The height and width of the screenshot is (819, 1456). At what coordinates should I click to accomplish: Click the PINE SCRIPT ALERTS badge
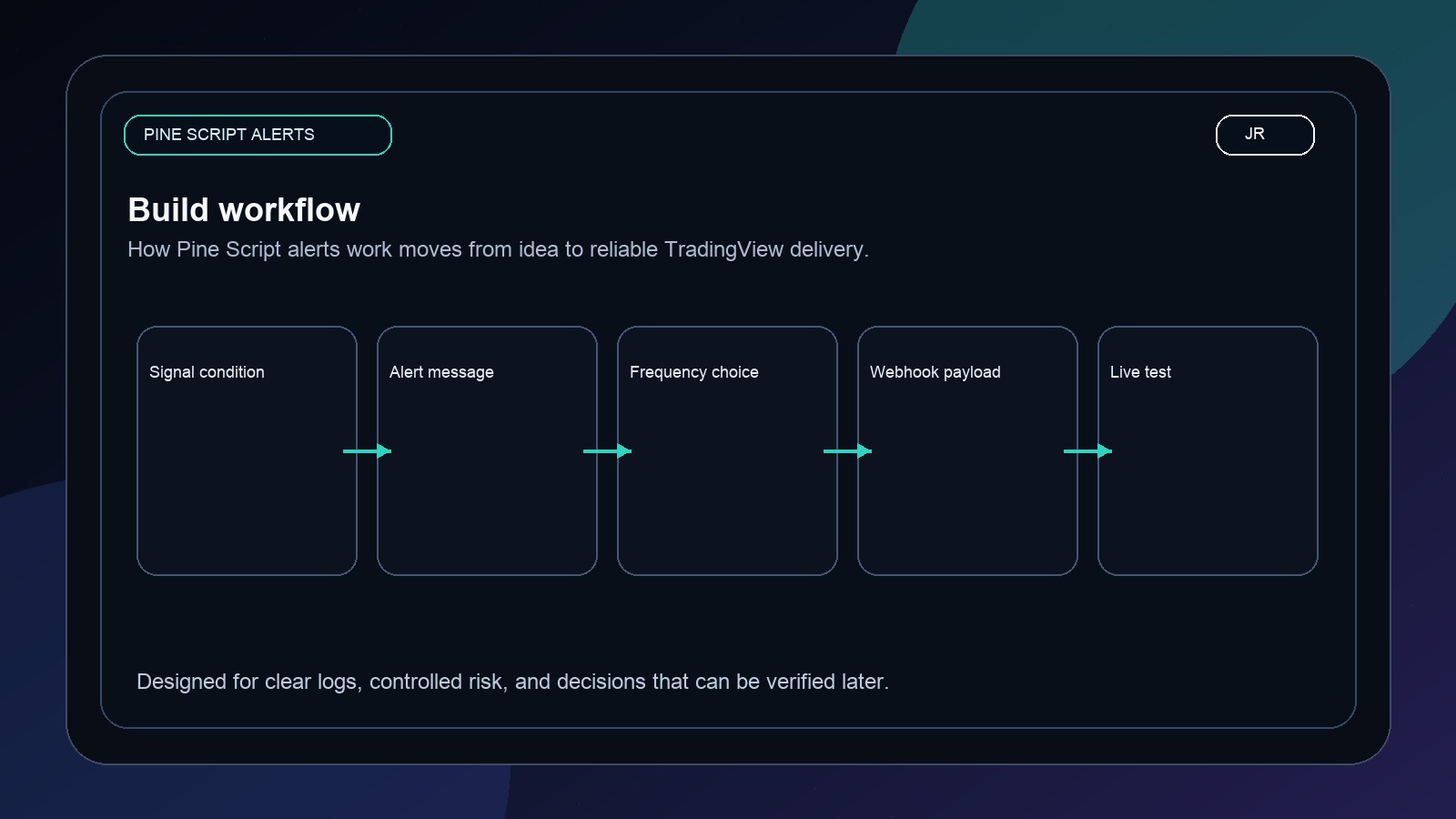tap(258, 134)
